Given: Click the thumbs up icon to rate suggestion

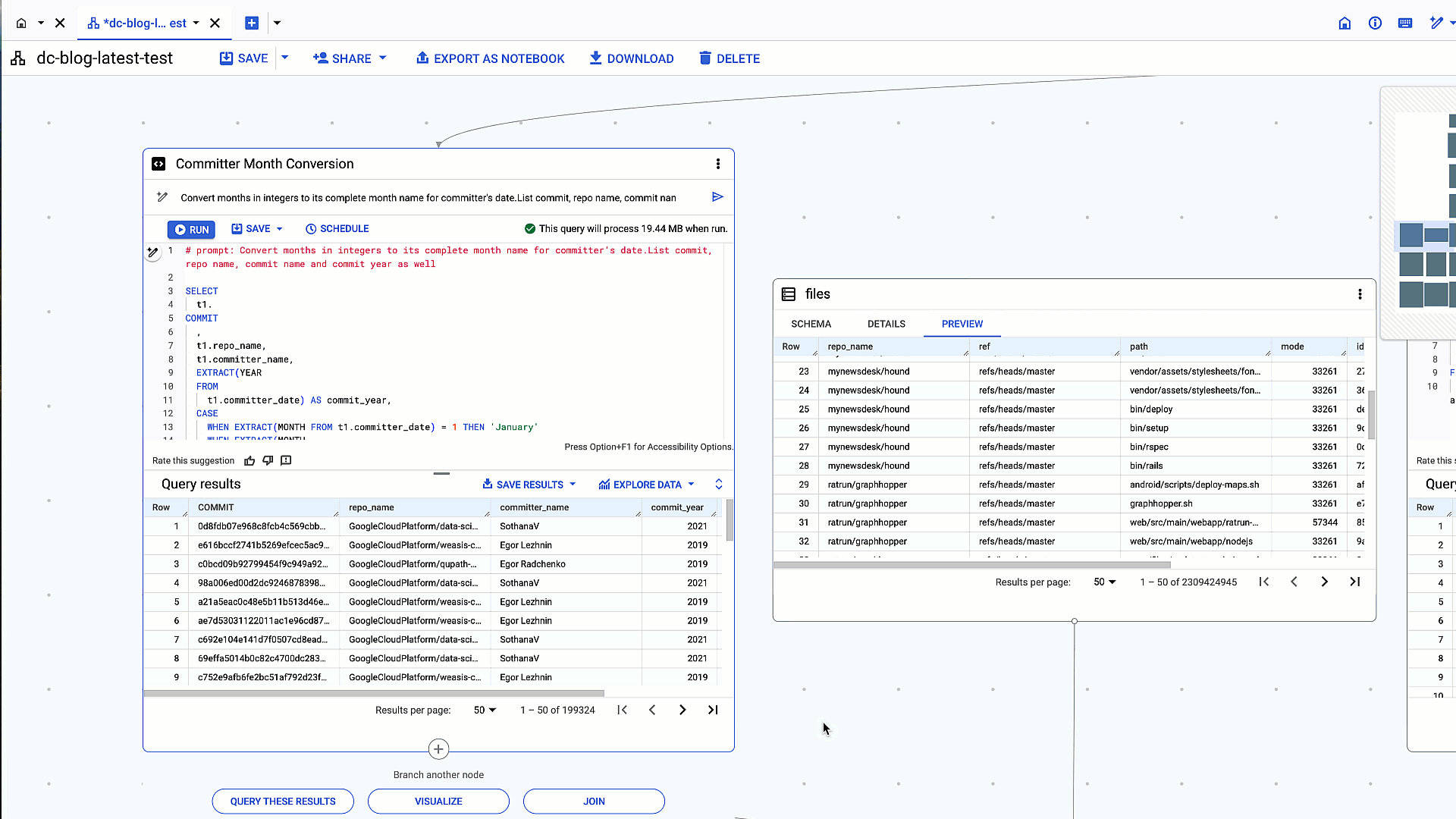Looking at the screenshot, I should [x=249, y=460].
